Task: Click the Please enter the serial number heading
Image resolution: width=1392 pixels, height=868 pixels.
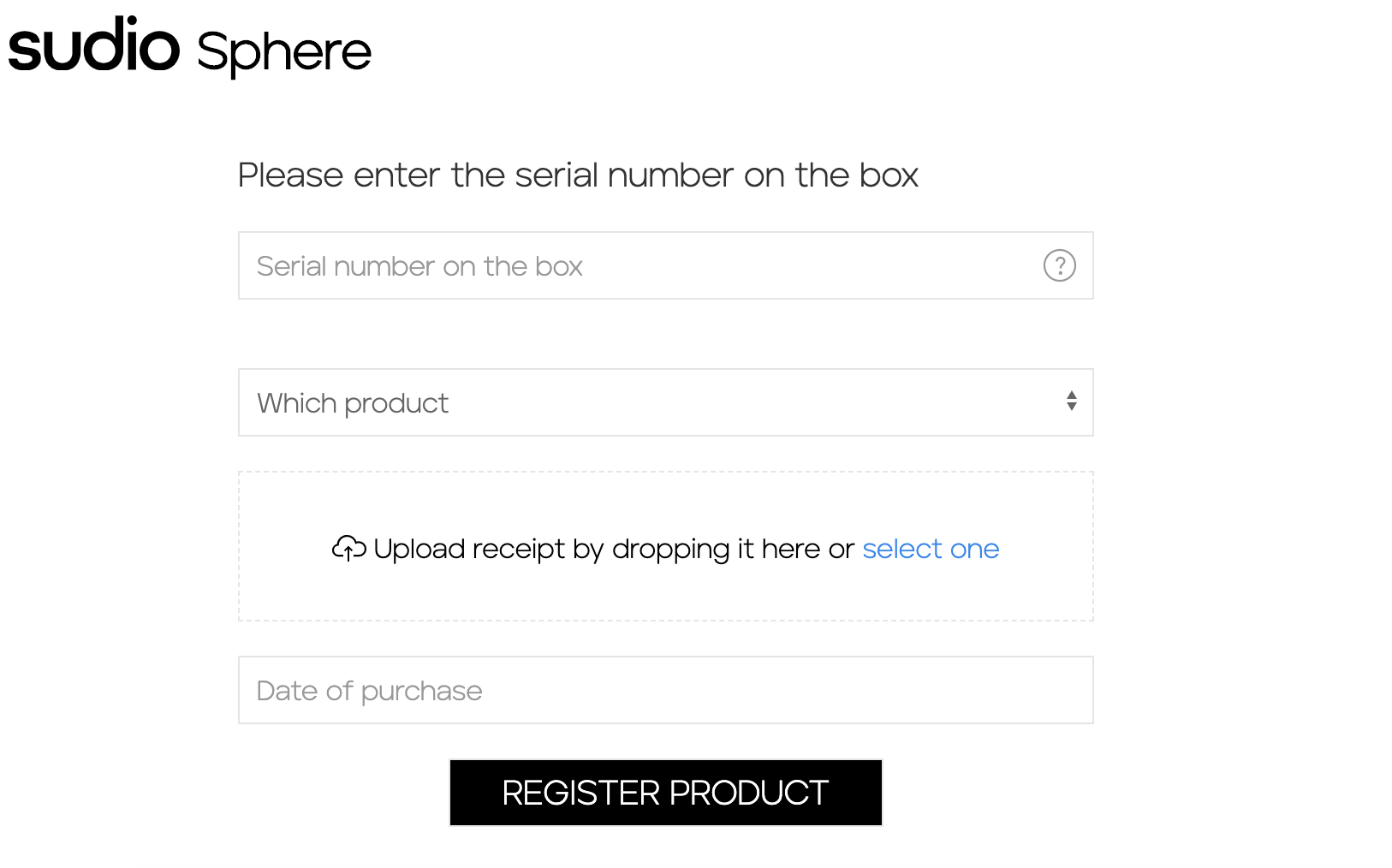Action: (578, 175)
